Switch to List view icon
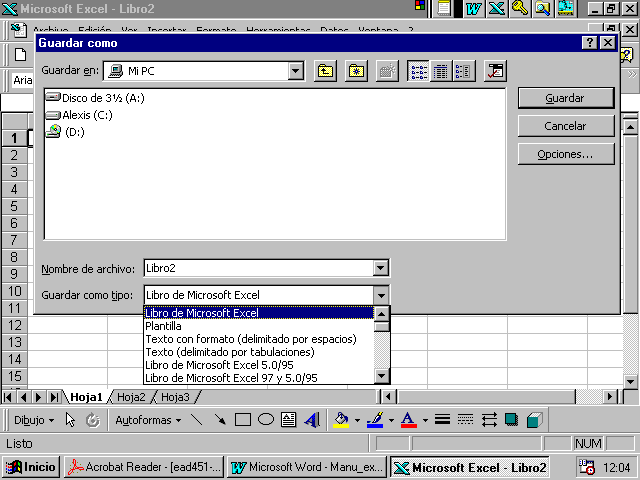 (418, 71)
